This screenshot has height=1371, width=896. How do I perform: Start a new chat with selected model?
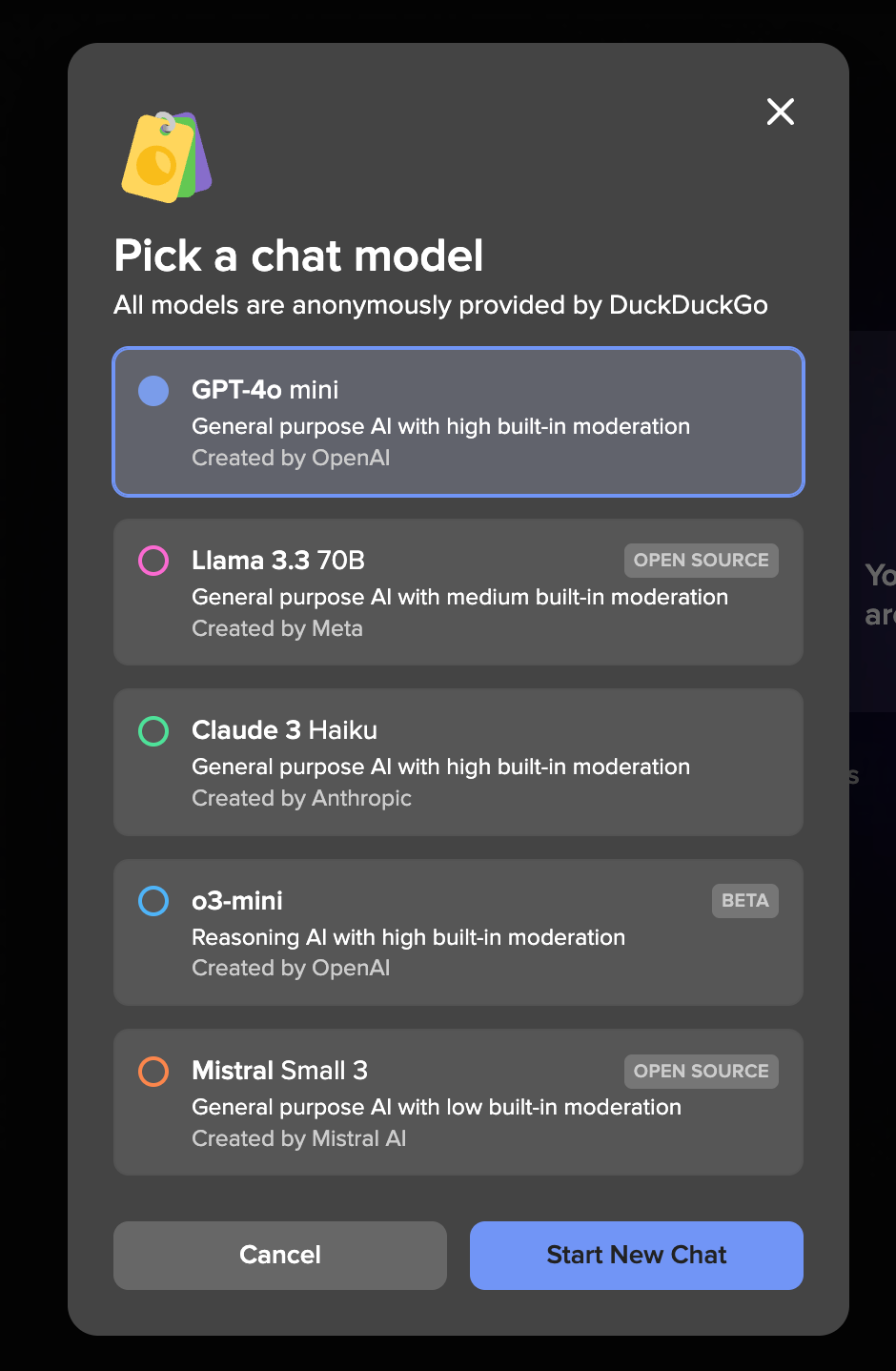point(637,1256)
